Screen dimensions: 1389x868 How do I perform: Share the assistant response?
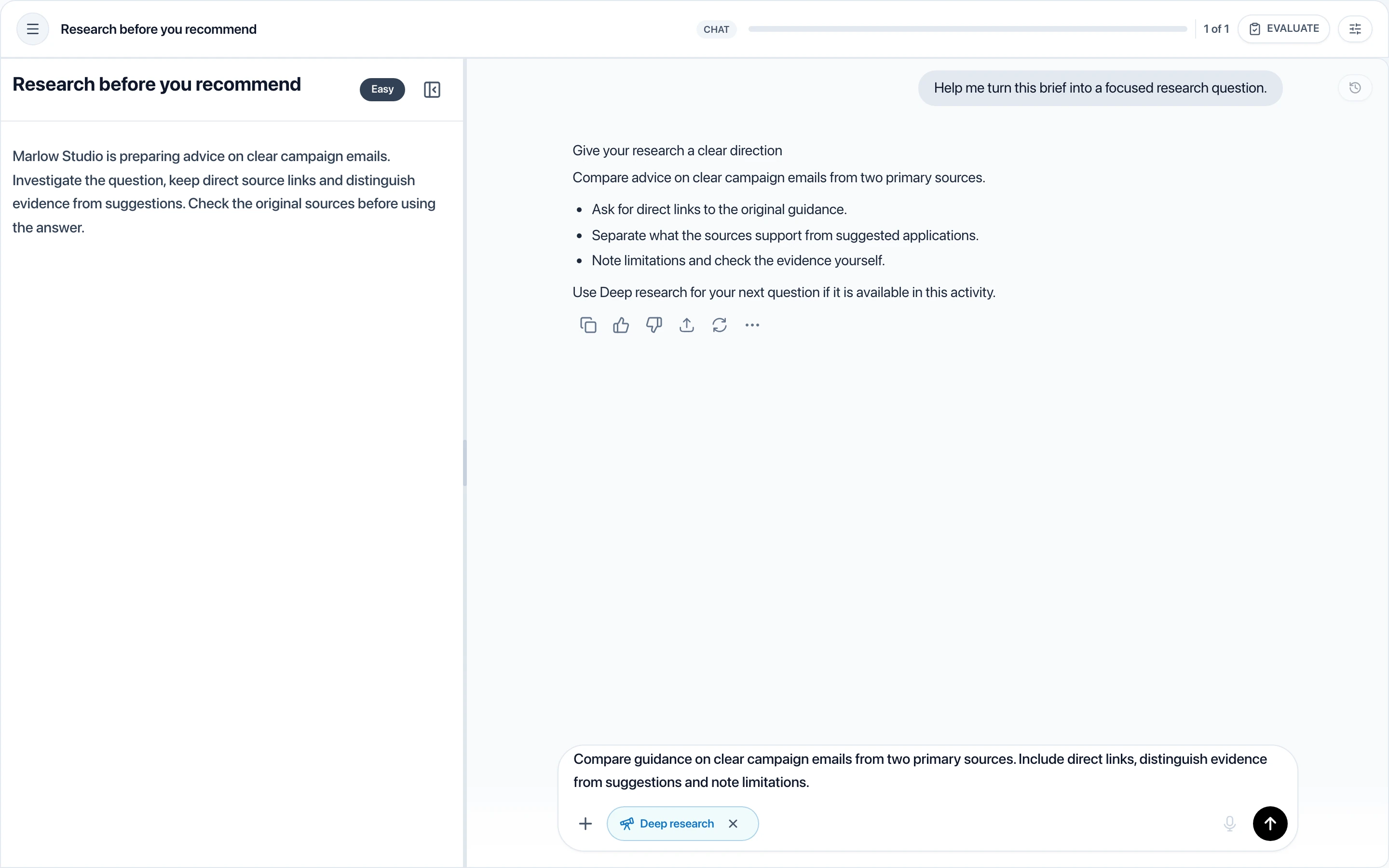point(686,325)
